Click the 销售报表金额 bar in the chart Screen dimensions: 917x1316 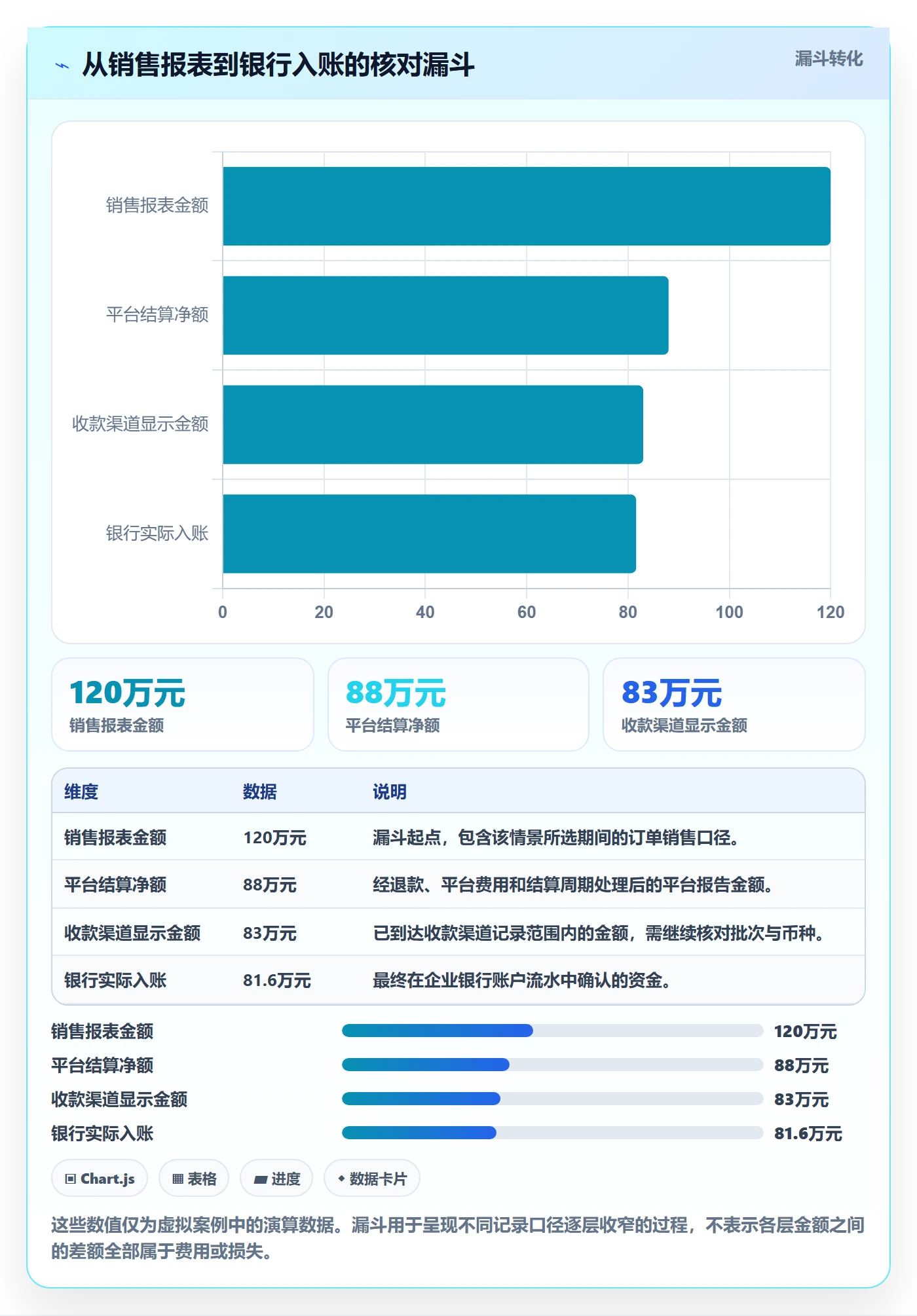click(x=527, y=206)
